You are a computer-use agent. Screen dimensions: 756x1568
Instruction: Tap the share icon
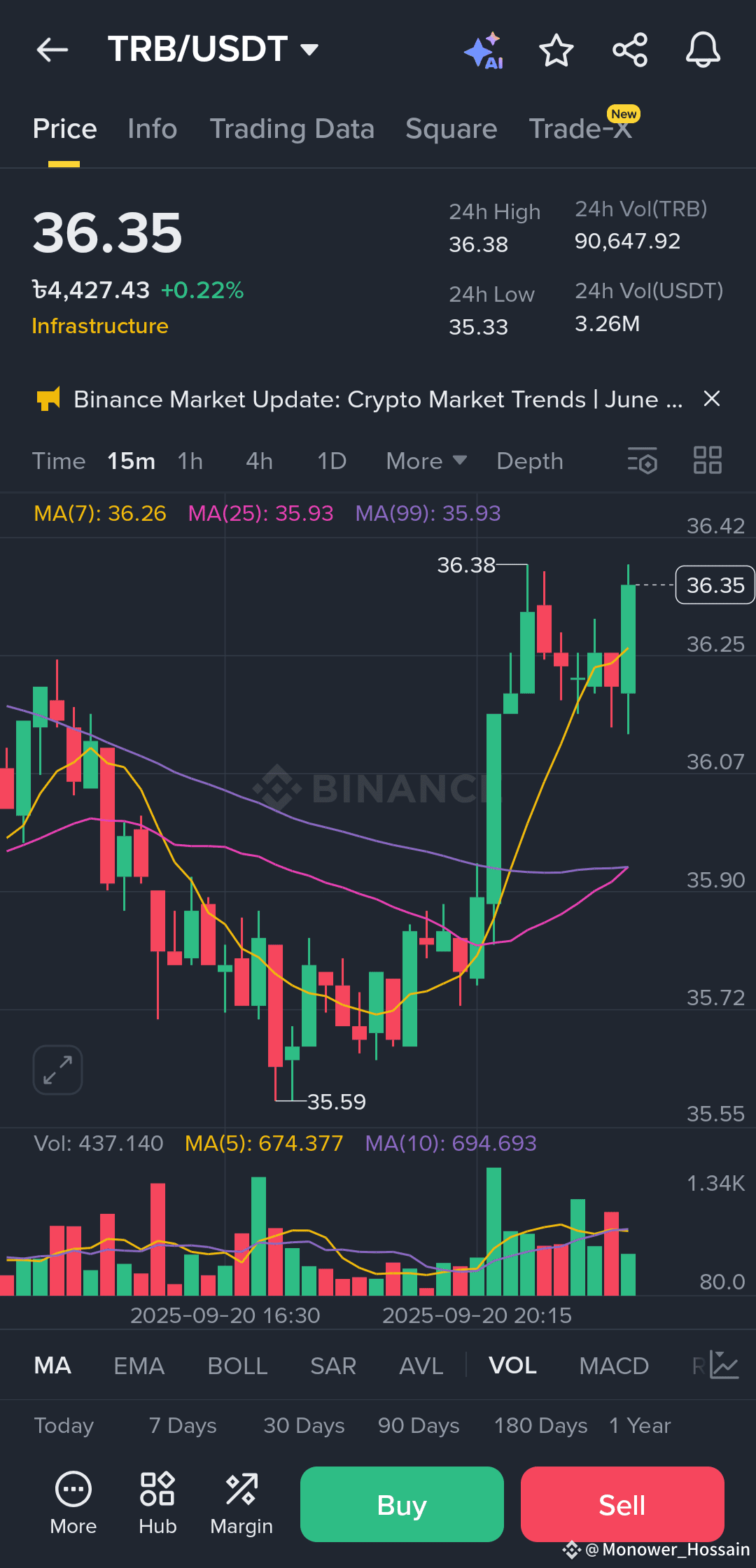tap(630, 50)
